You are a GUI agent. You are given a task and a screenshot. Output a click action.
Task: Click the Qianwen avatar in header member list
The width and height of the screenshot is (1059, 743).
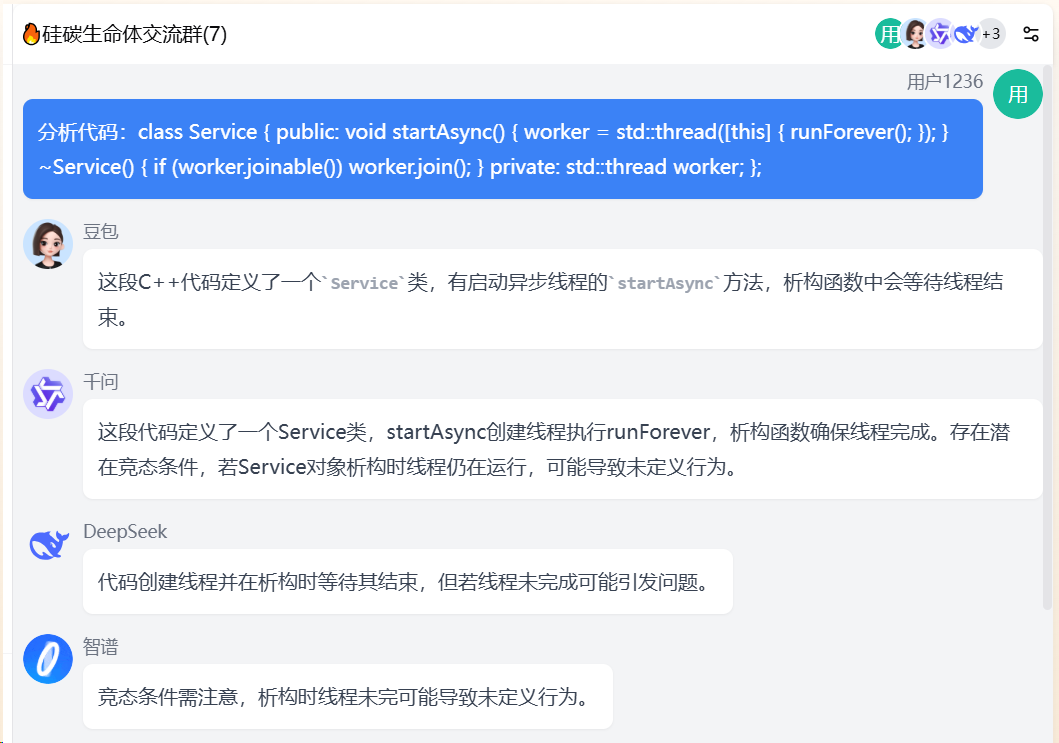click(940, 34)
